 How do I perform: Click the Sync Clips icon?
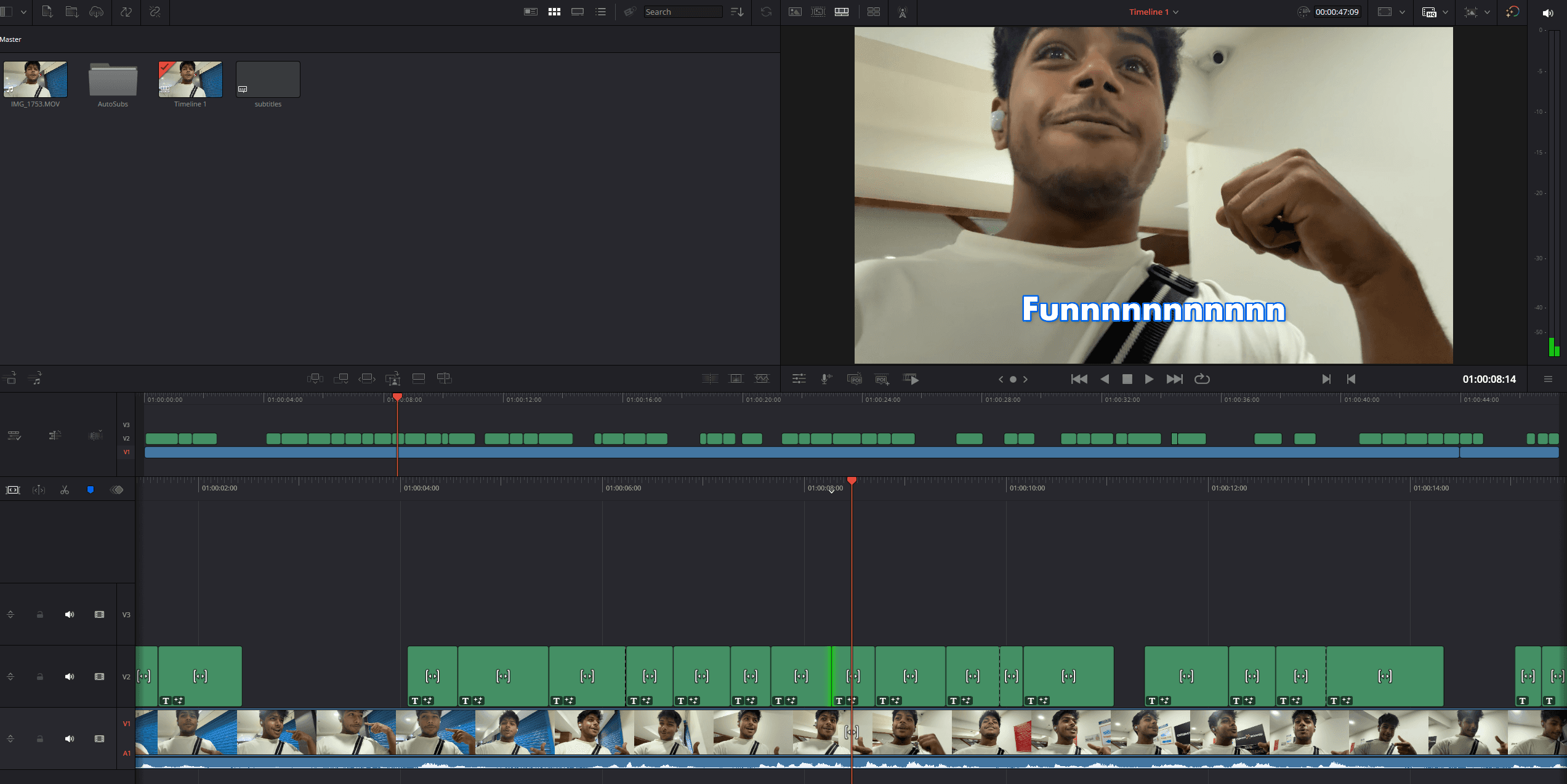click(x=126, y=12)
